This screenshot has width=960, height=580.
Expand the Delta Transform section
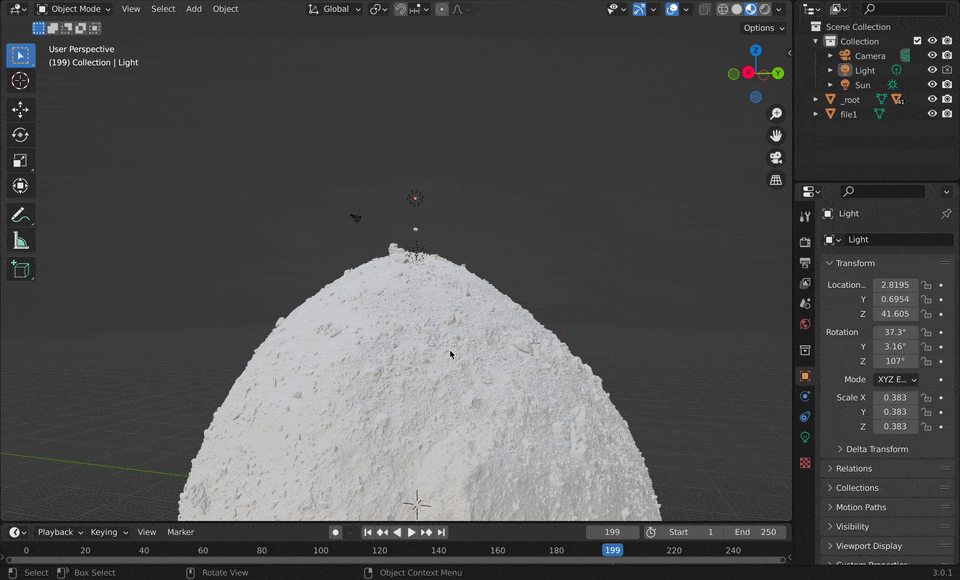point(877,449)
